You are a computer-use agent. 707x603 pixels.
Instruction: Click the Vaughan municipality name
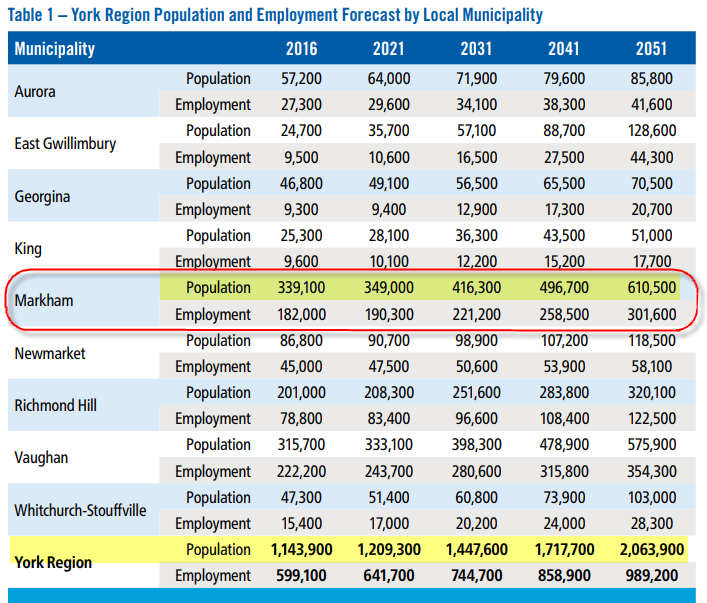point(41,458)
